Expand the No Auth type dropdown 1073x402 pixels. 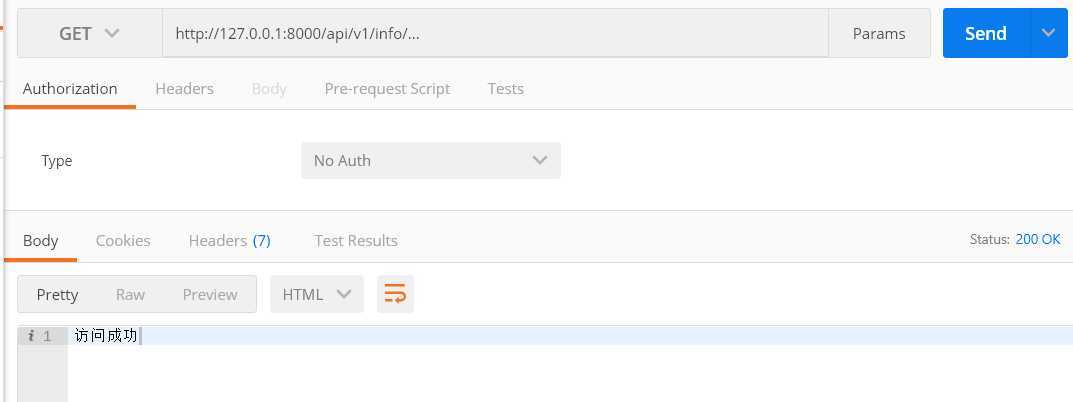(x=431, y=160)
